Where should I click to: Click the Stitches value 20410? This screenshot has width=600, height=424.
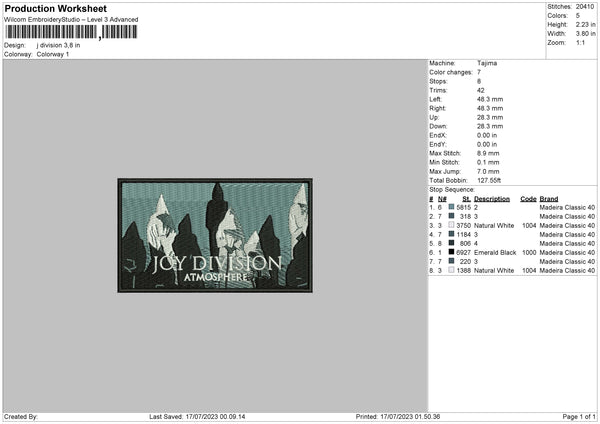585,7
